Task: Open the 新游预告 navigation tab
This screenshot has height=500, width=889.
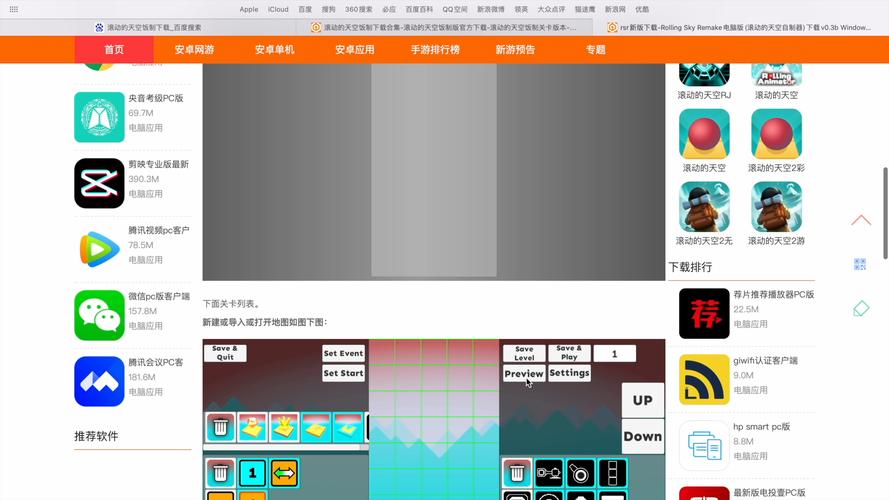Action: (515, 50)
